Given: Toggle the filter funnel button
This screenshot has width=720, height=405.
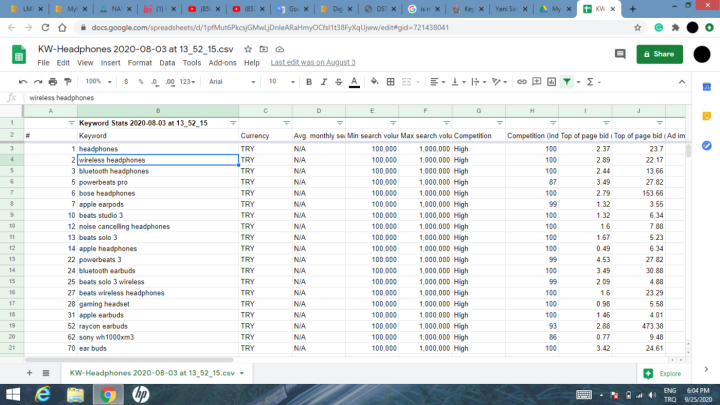Looking at the screenshot, I should pos(567,82).
